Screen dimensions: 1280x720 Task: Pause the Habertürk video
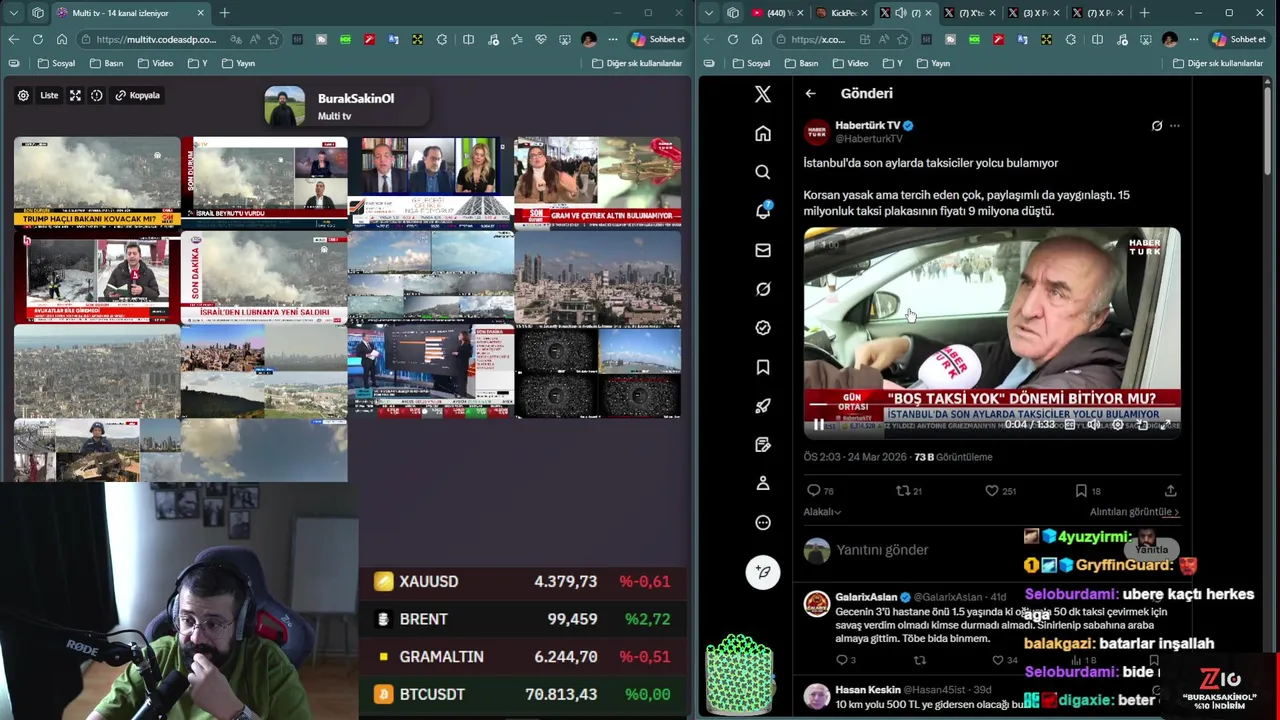click(818, 425)
